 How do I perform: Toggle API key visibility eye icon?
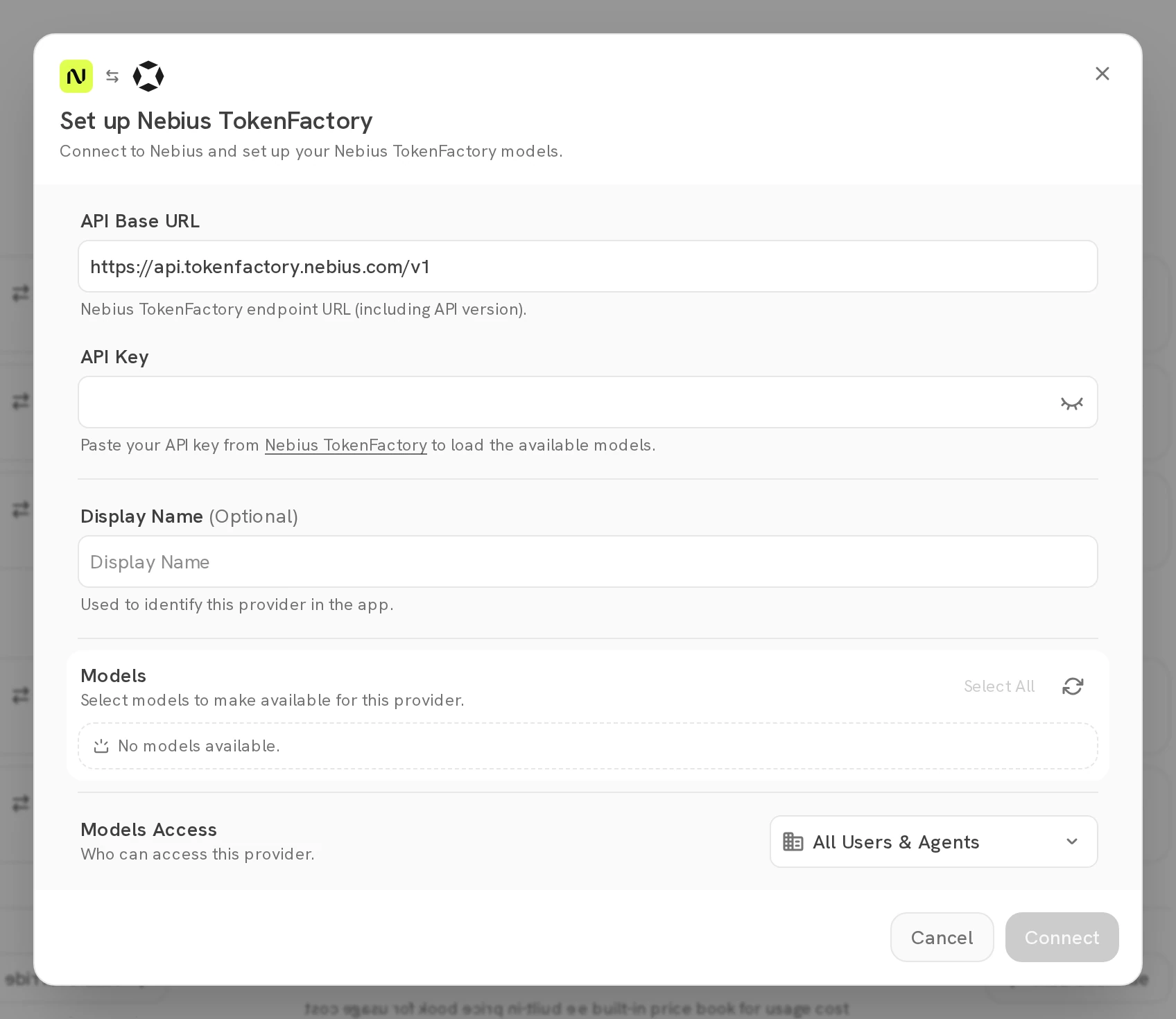coord(1072,403)
